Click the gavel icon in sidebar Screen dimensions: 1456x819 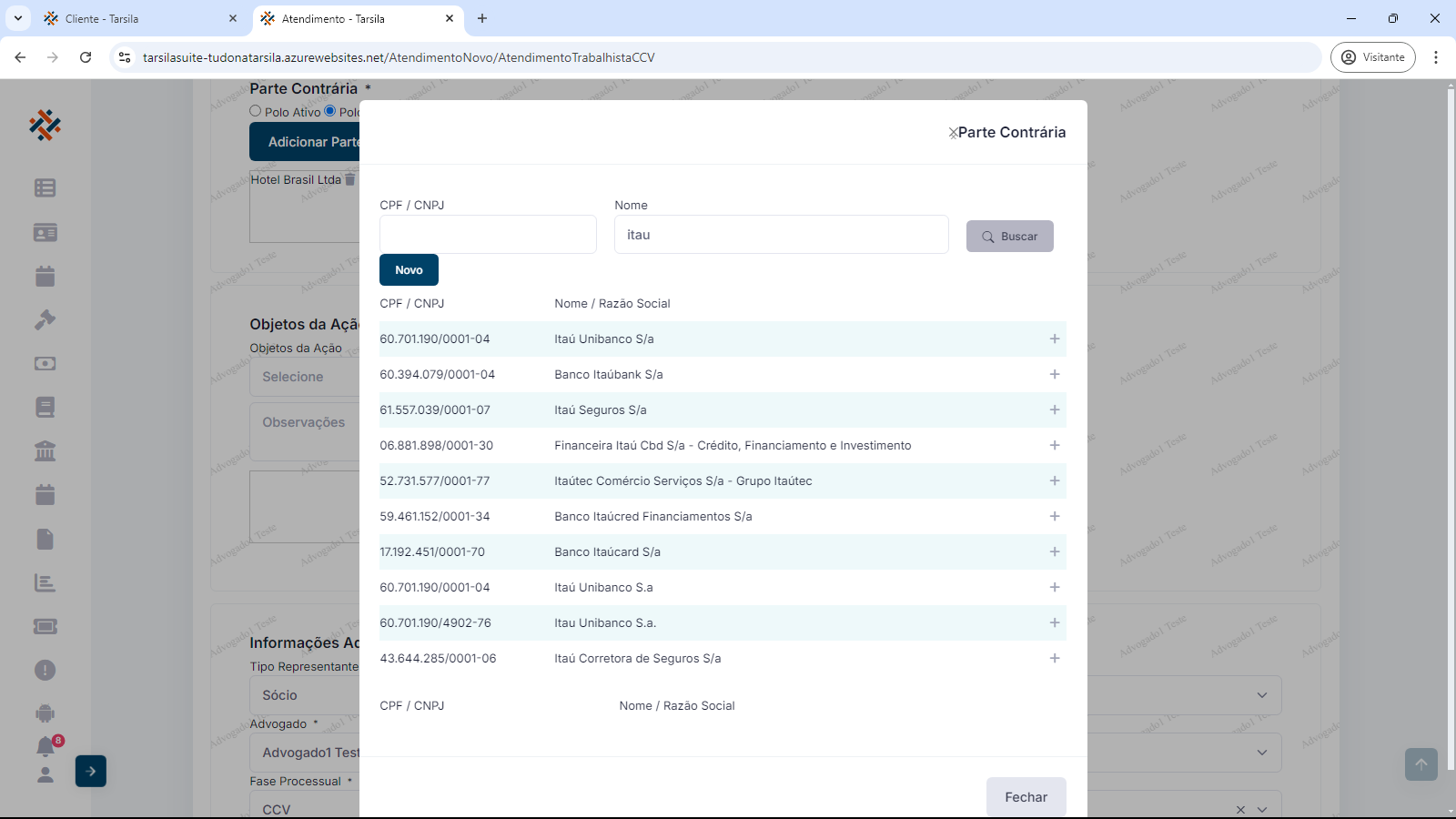coord(45,319)
